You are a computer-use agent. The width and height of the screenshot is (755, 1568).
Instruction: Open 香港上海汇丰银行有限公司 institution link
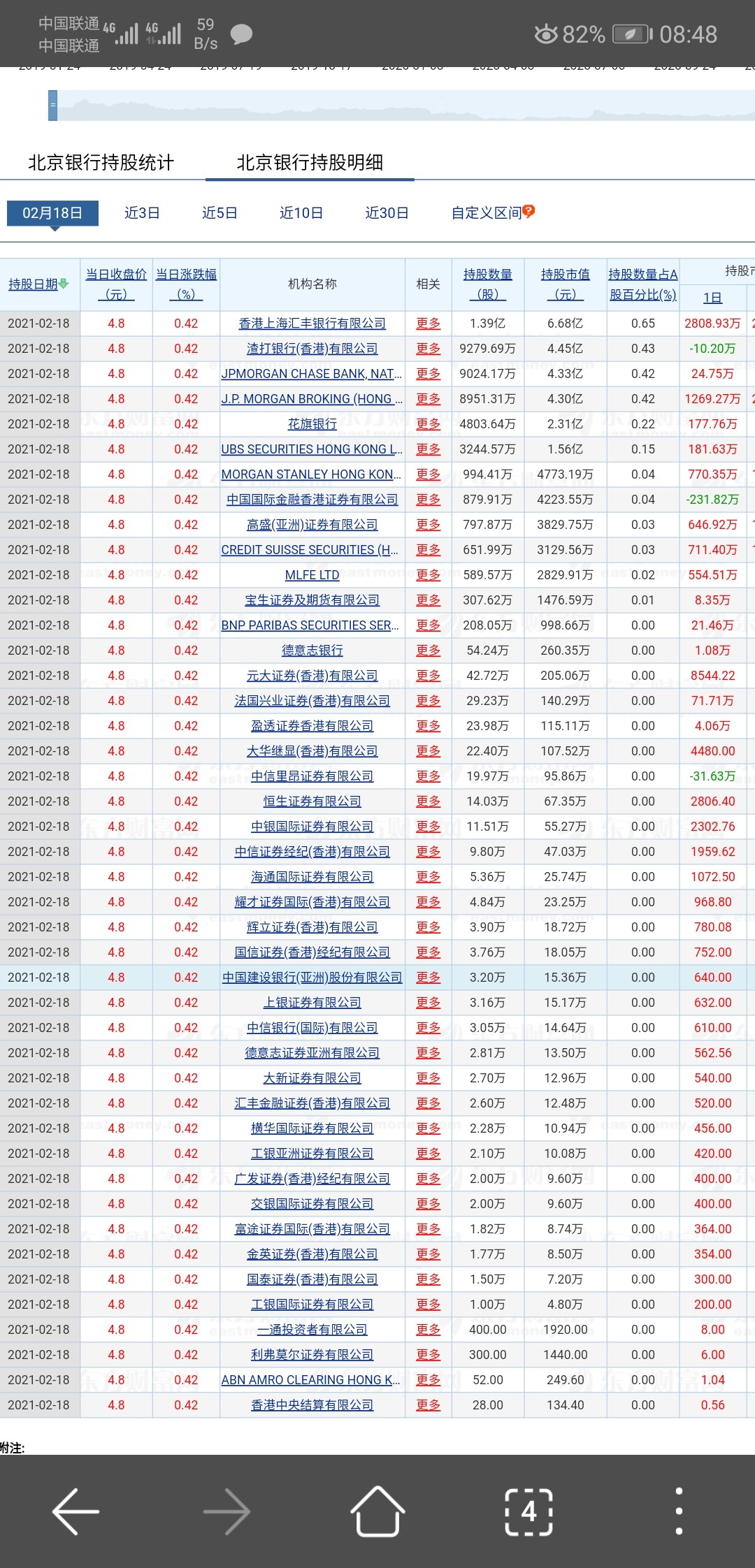pos(312,324)
